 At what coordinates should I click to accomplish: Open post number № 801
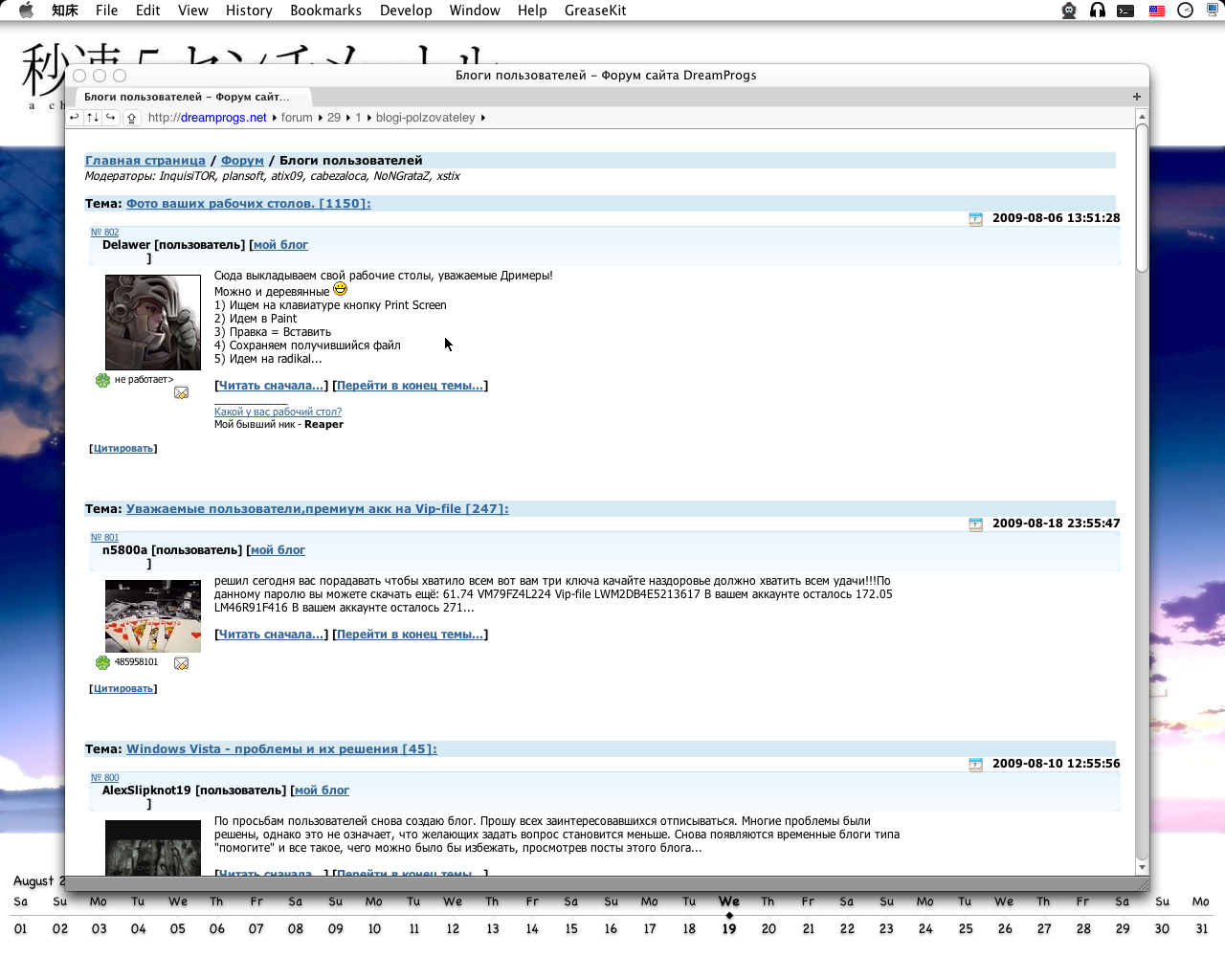coord(105,538)
